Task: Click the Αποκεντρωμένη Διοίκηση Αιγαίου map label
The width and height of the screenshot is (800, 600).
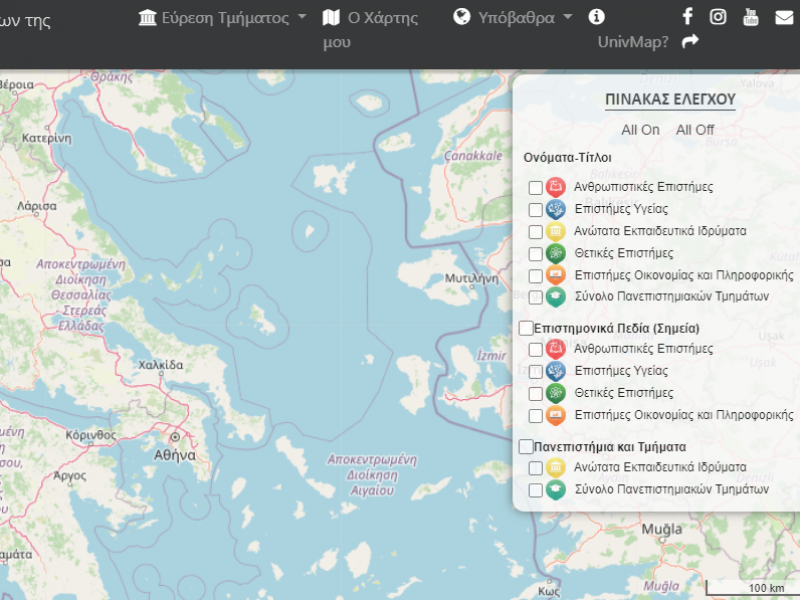Action: [372, 475]
